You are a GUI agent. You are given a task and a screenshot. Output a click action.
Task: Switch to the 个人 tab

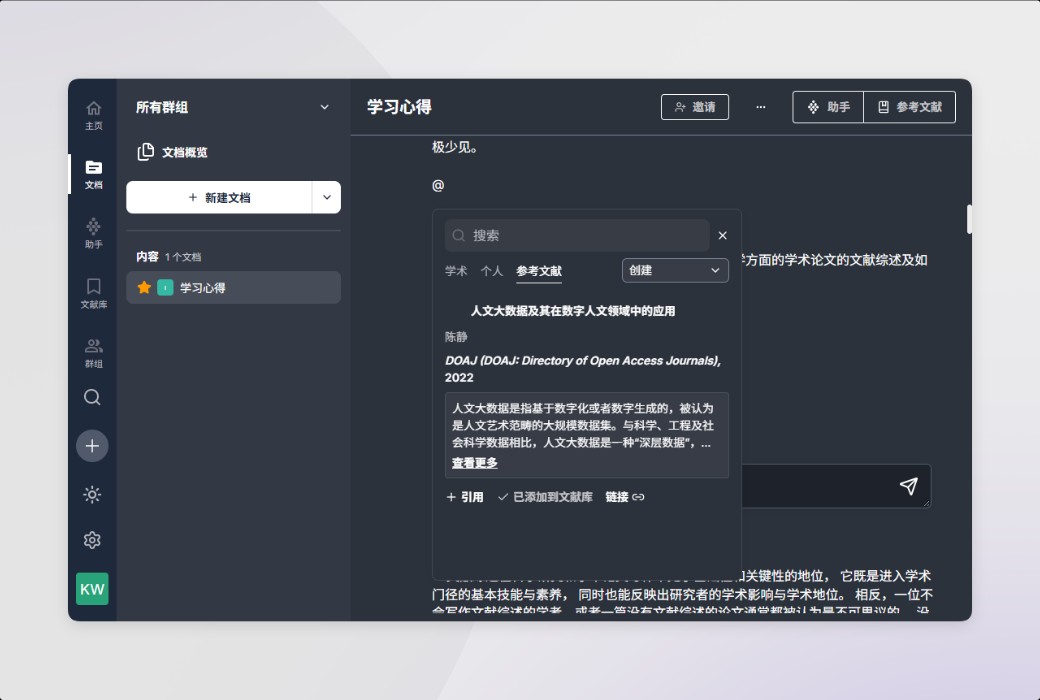tap(491, 271)
